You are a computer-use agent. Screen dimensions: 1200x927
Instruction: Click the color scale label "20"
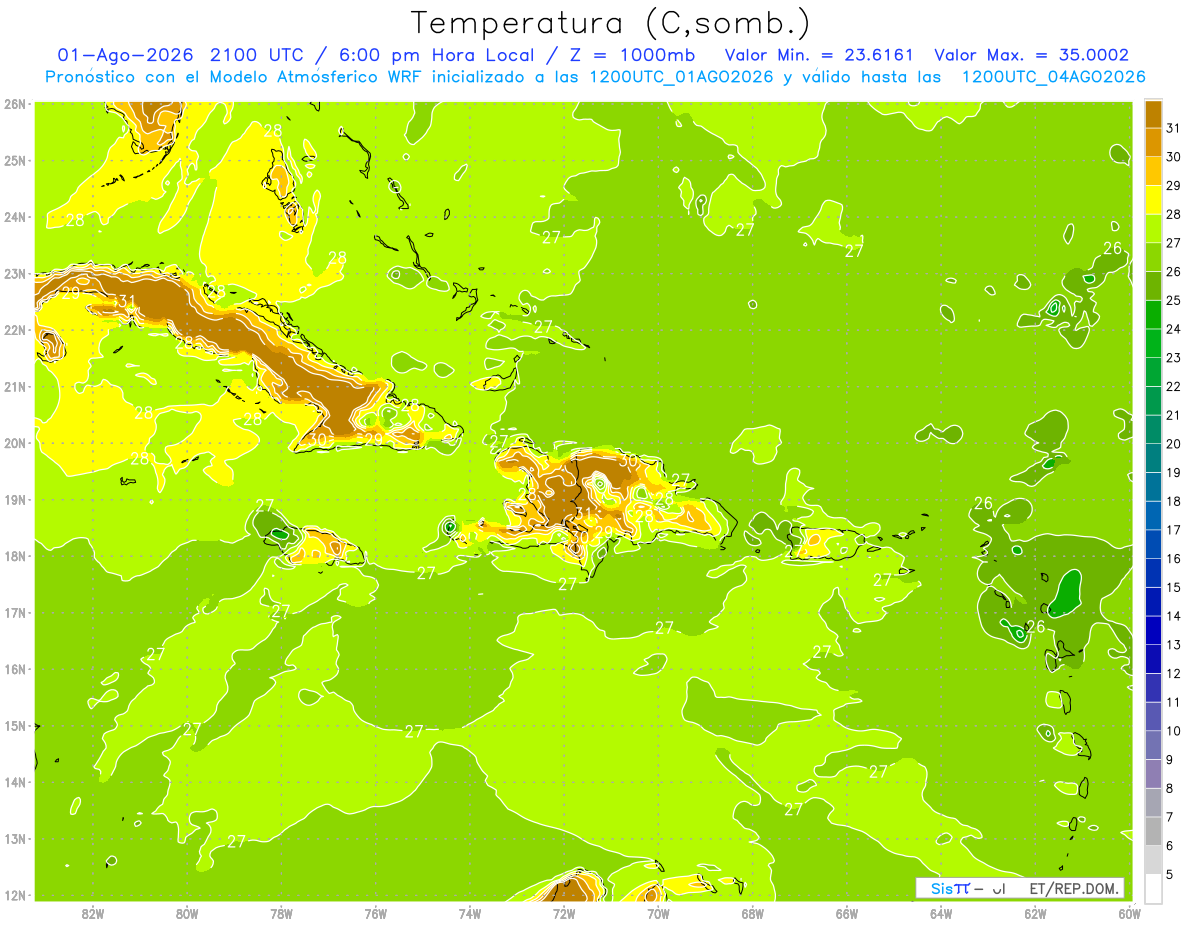(x=1173, y=444)
